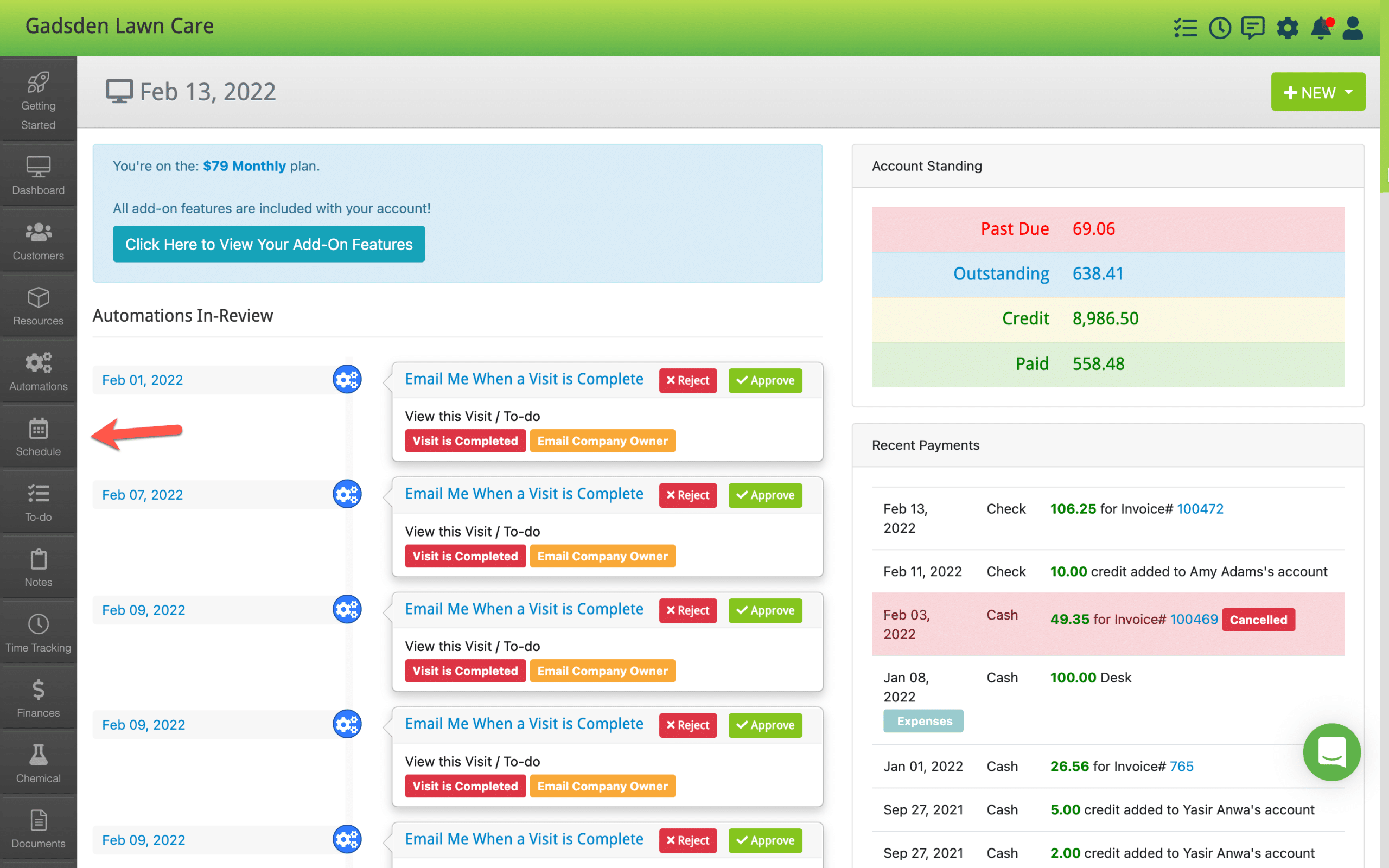Open Resources from the sidebar

pyautogui.click(x=38, y=307)
